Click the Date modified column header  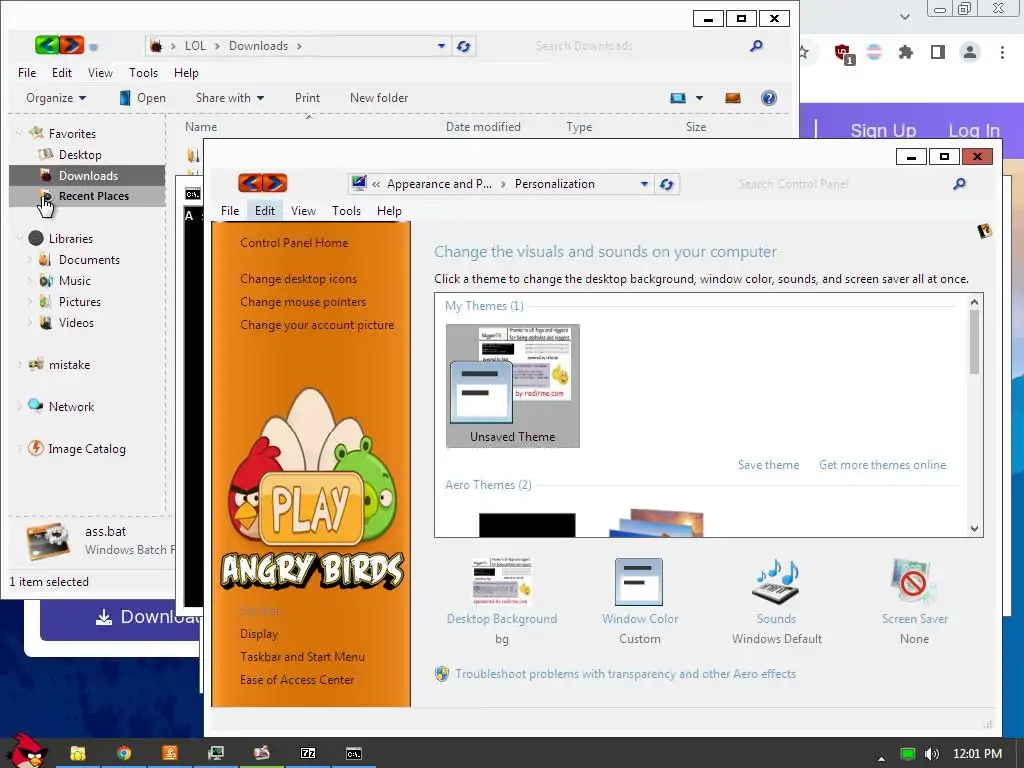[483, 127]
